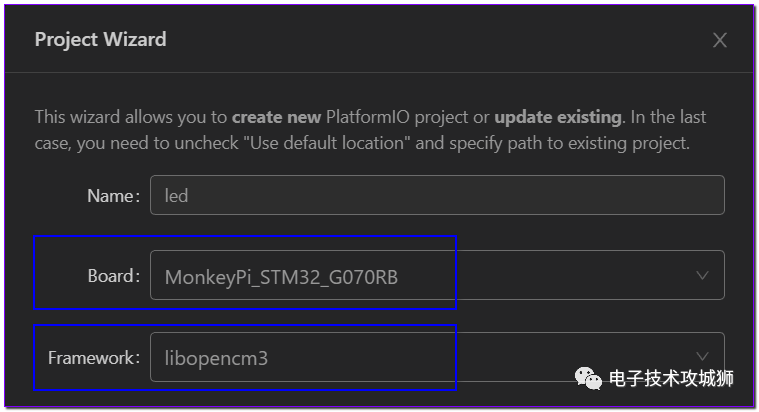
Task: Focus the Name input field containing led
Action: click(x=437, y=195)
